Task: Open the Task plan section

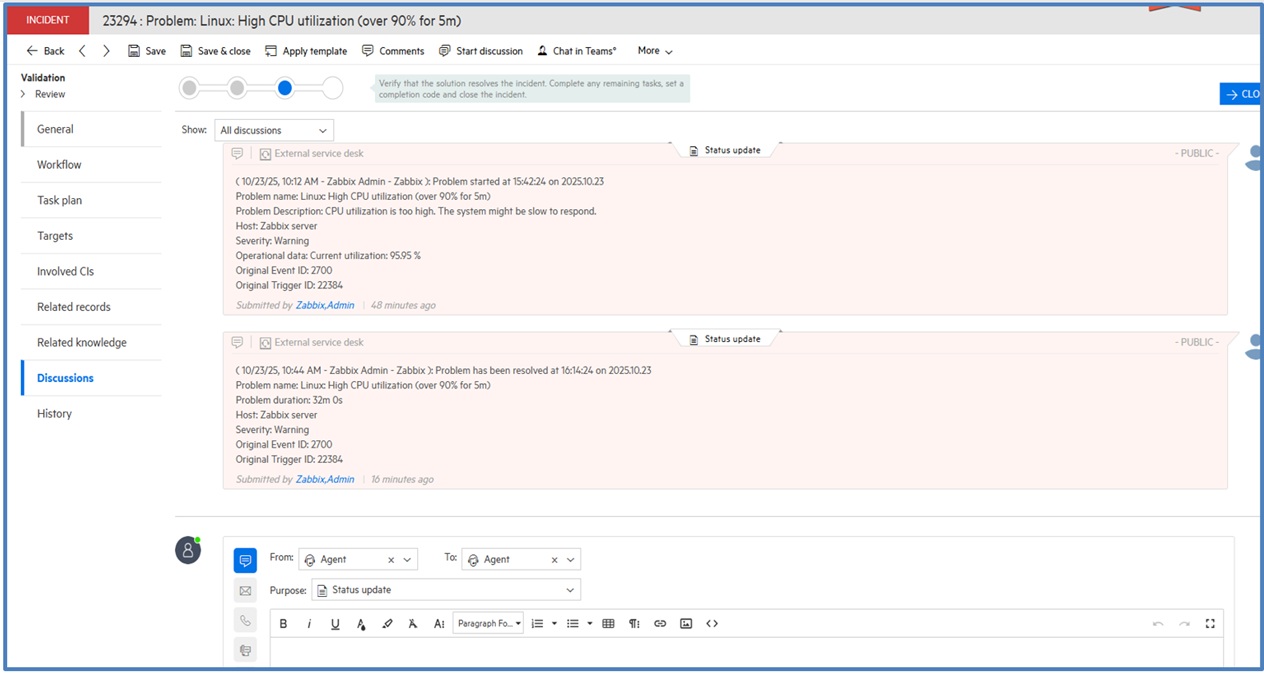Action: coord(91,200)
